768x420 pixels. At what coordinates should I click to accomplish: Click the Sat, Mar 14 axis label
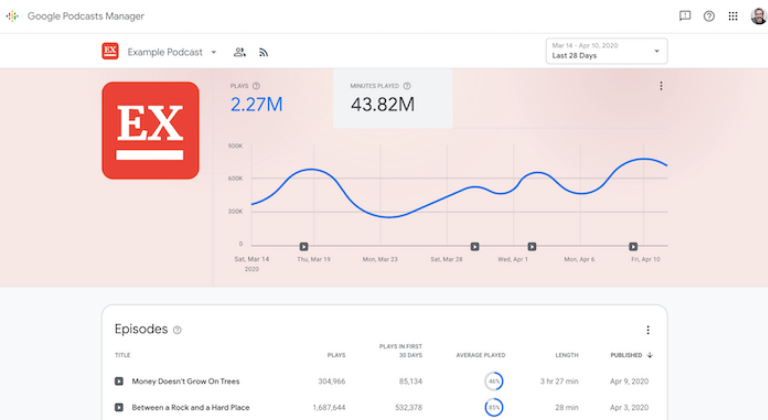pos(252,264)
